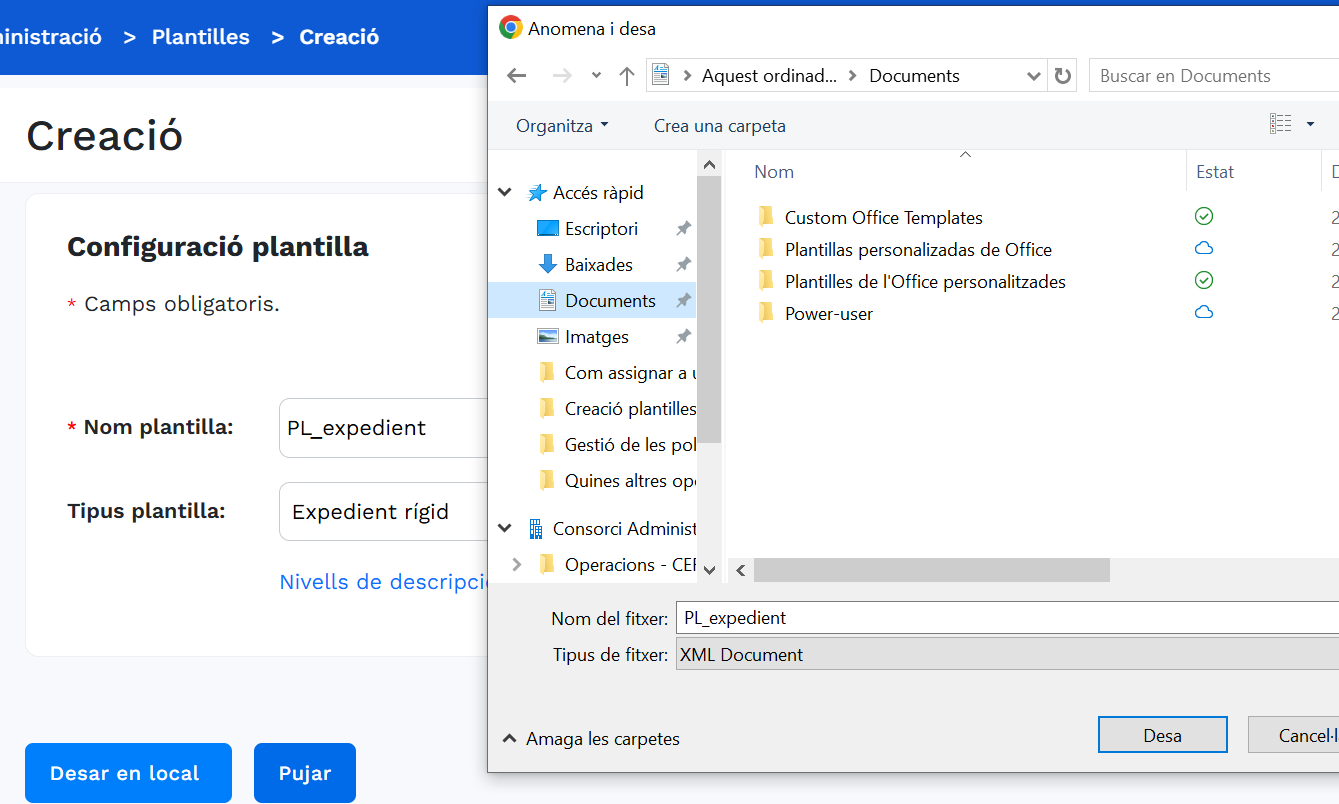Click file list scroll left arrow
The height and width of the screenshot is (804, 1339).
[x=741, y=570]
